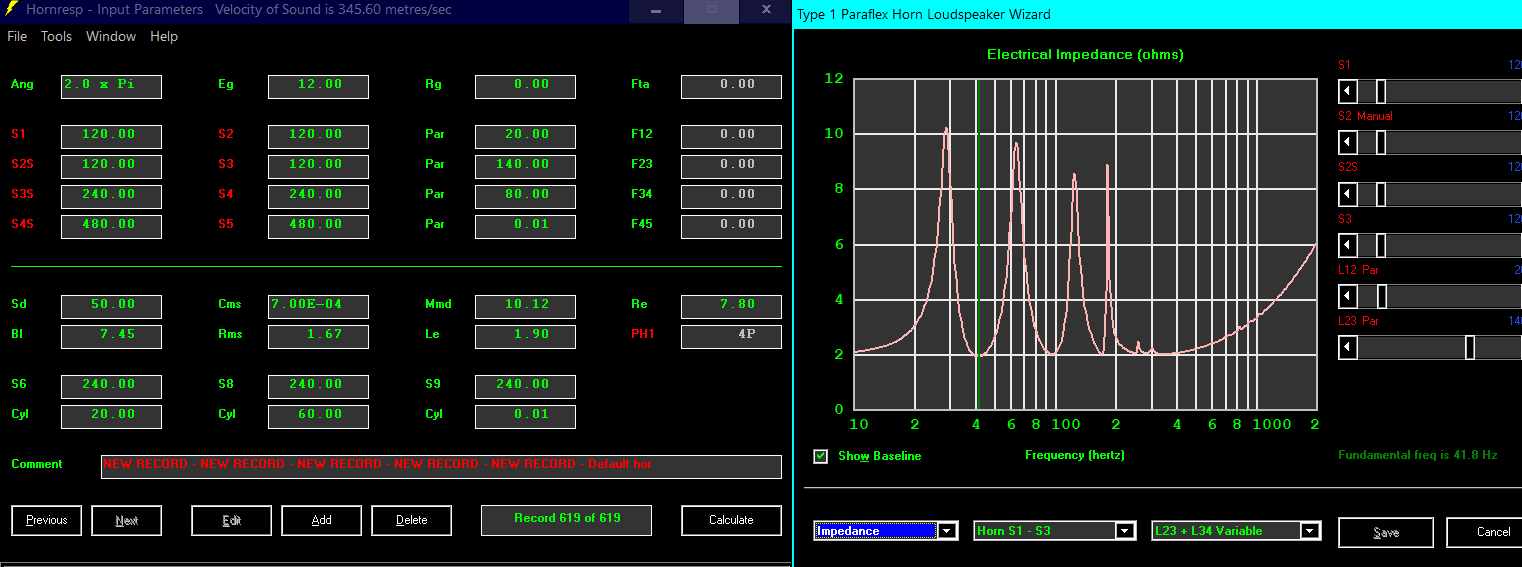The image size is (1522, 567).
Task: Click the Delete record button
Action: [411, 520]
